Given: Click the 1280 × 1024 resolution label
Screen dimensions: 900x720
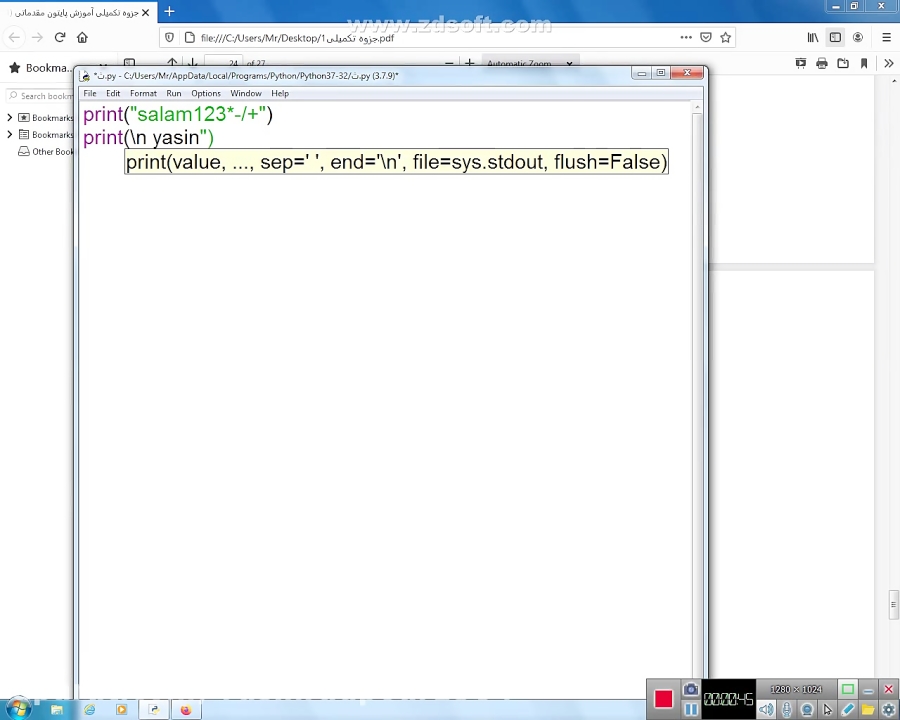Looking at the screenshot, I should pos(796,689).
